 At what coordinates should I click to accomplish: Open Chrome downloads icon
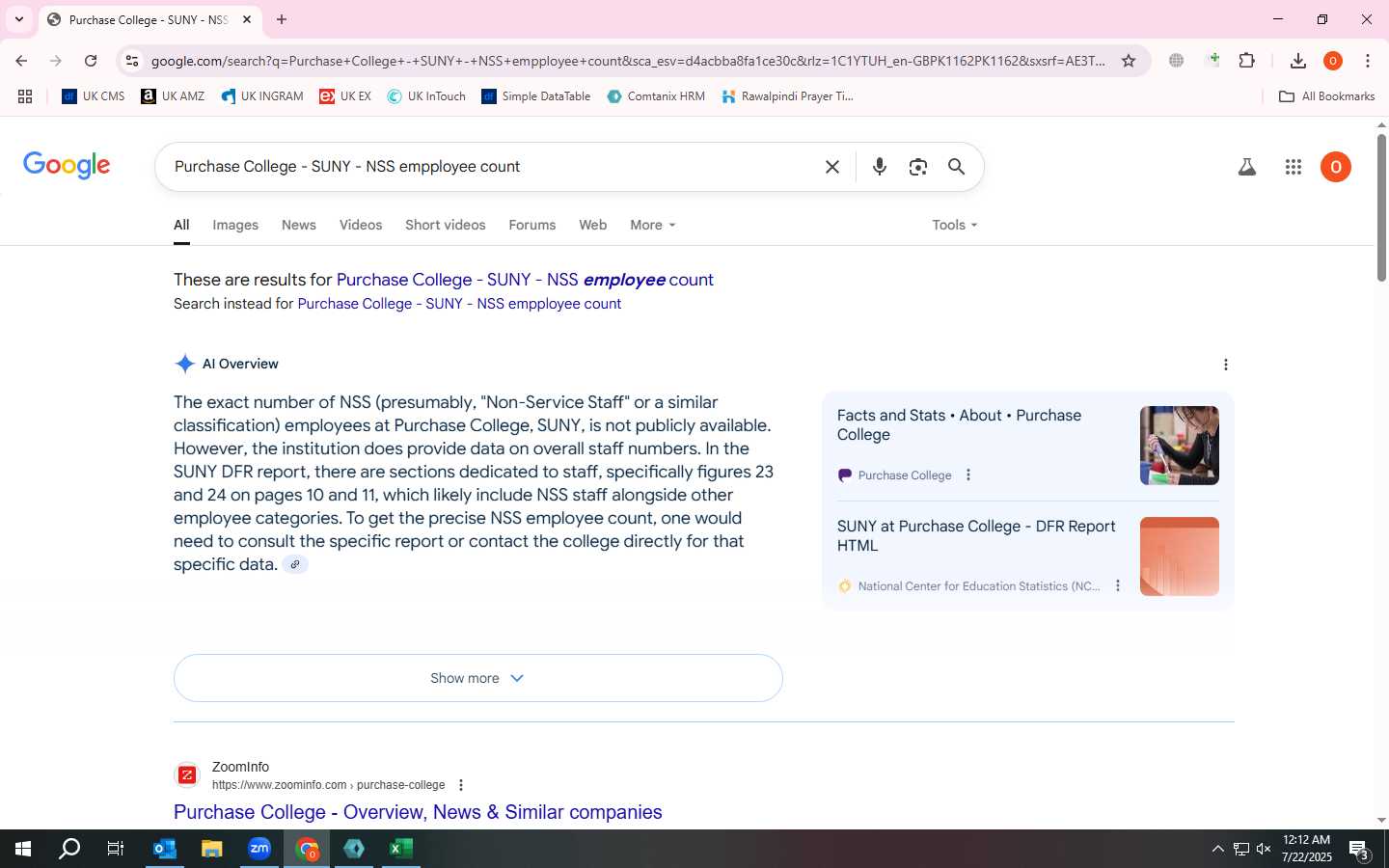pos(1298,61)
